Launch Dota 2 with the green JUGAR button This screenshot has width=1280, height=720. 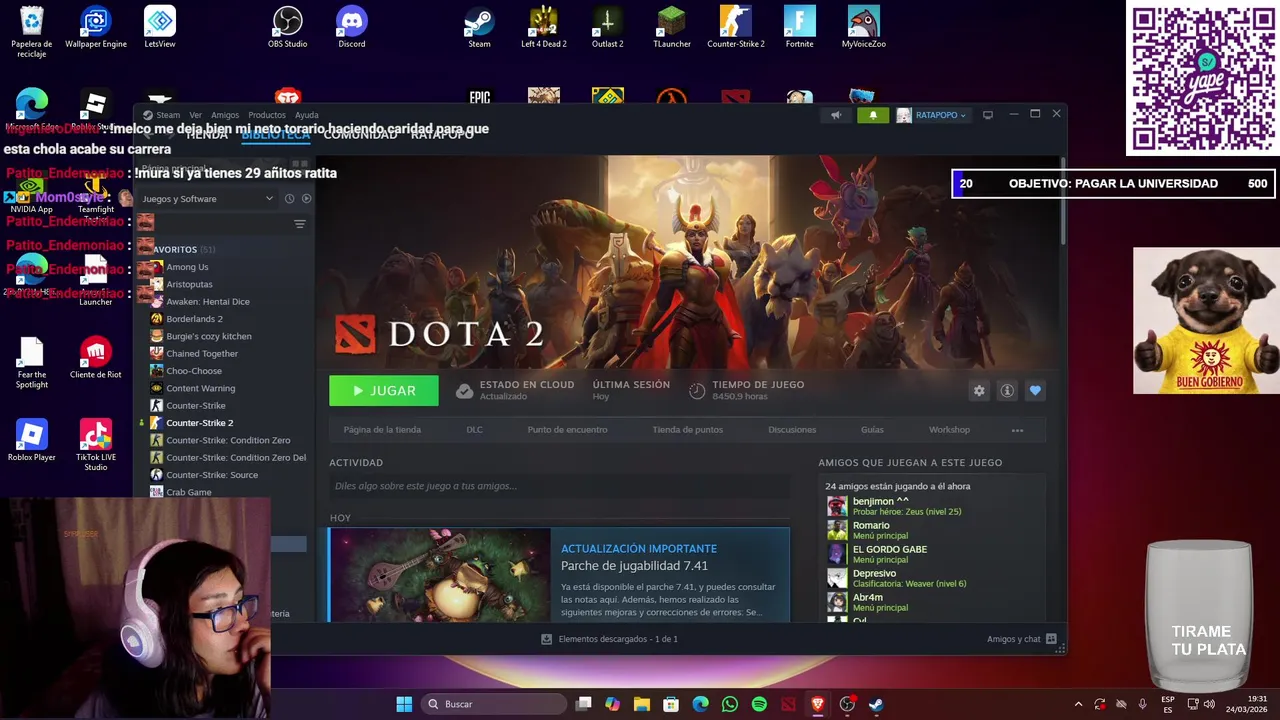[x=384, y=391]
